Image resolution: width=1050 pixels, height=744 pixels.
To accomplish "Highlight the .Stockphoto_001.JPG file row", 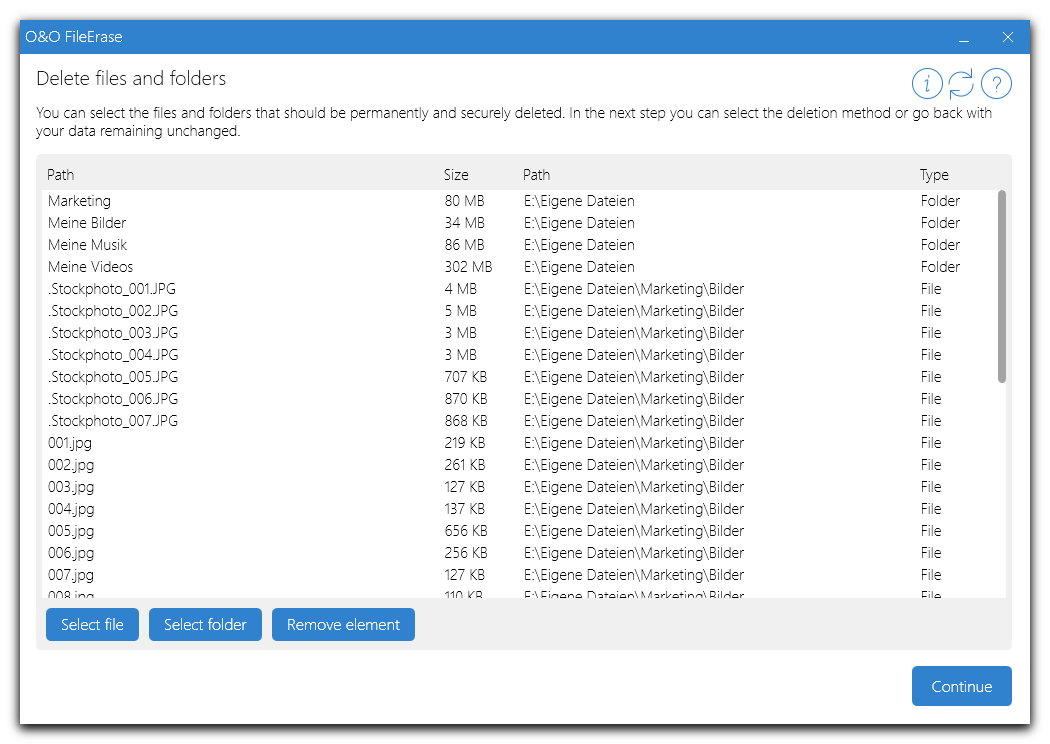I will [113, 289].
